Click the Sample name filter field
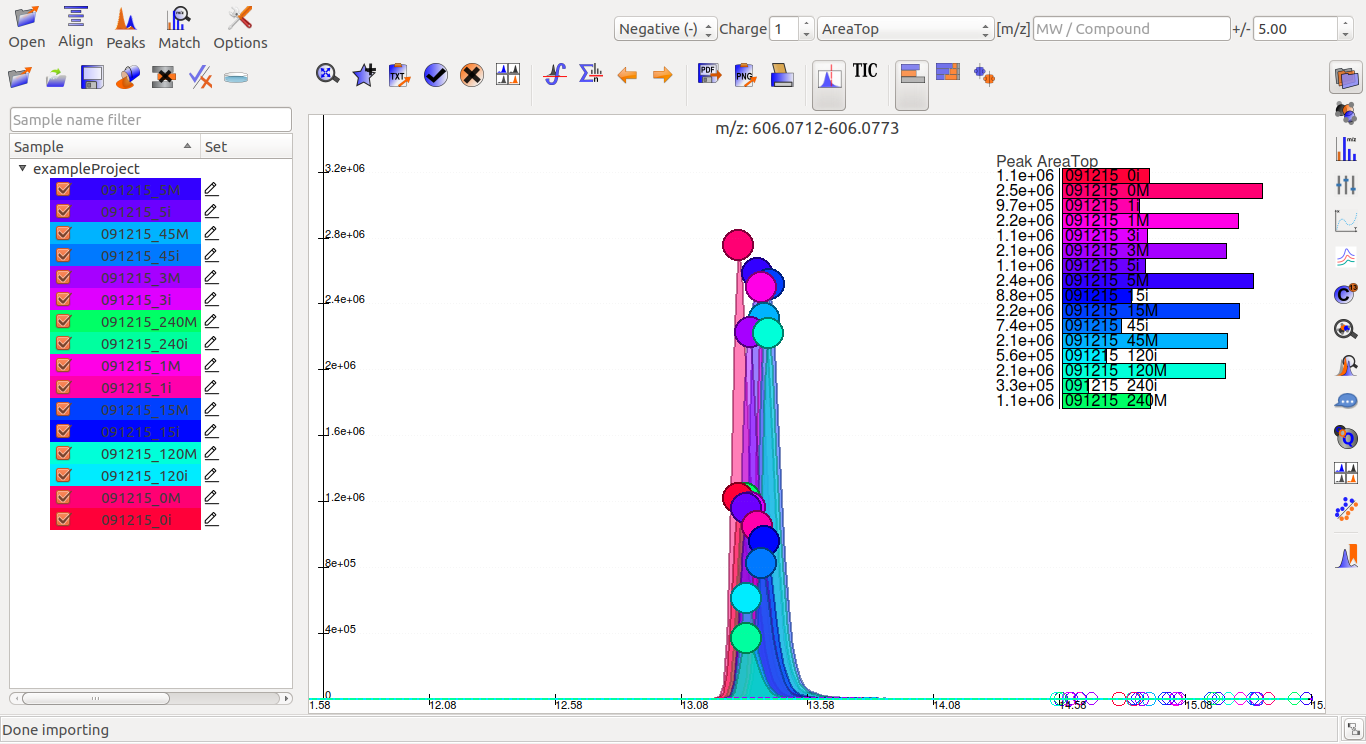This screenshot has width=1366, height=744. (x=151, y=120)
